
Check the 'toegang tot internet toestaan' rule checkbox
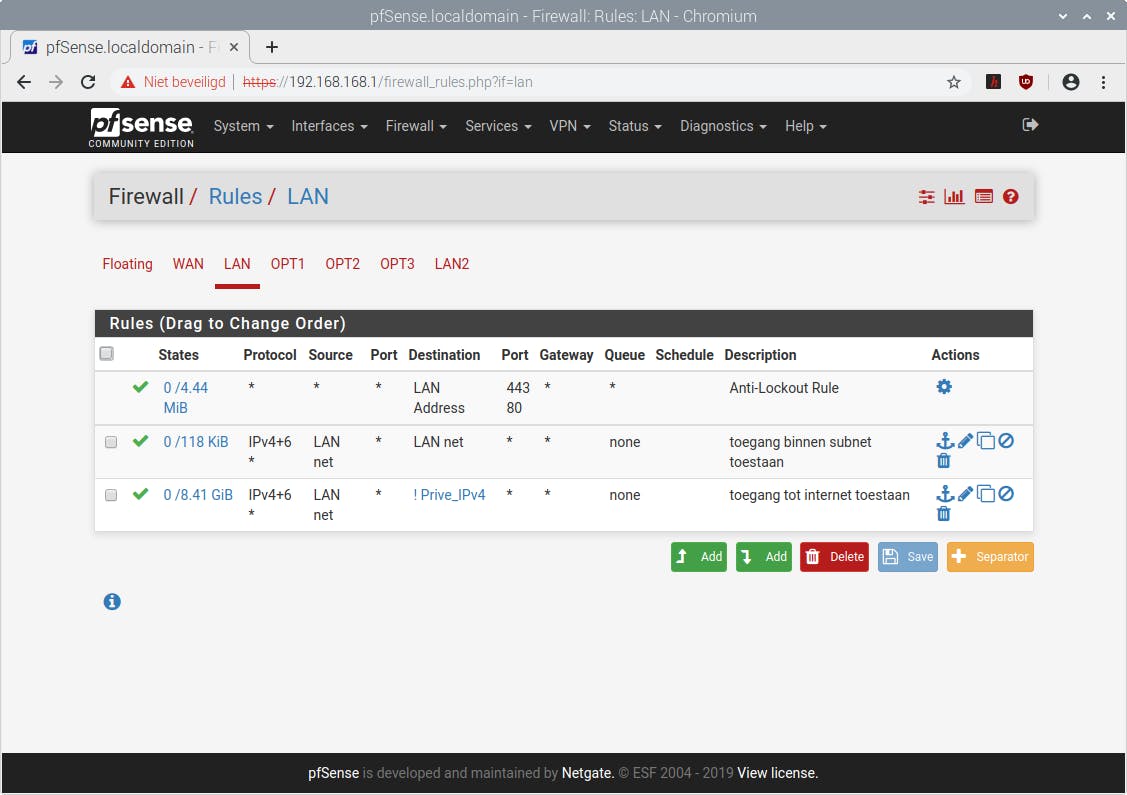(111, 495)
